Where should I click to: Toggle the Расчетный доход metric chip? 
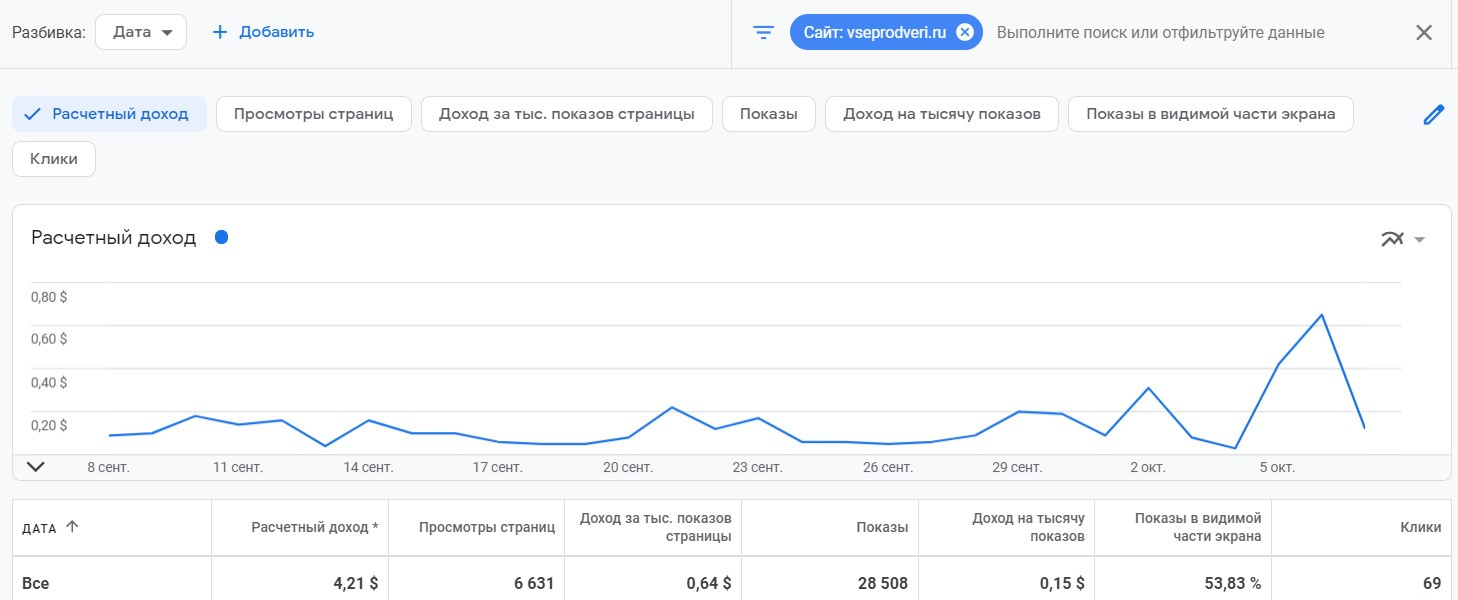click(x=109, y=114)
